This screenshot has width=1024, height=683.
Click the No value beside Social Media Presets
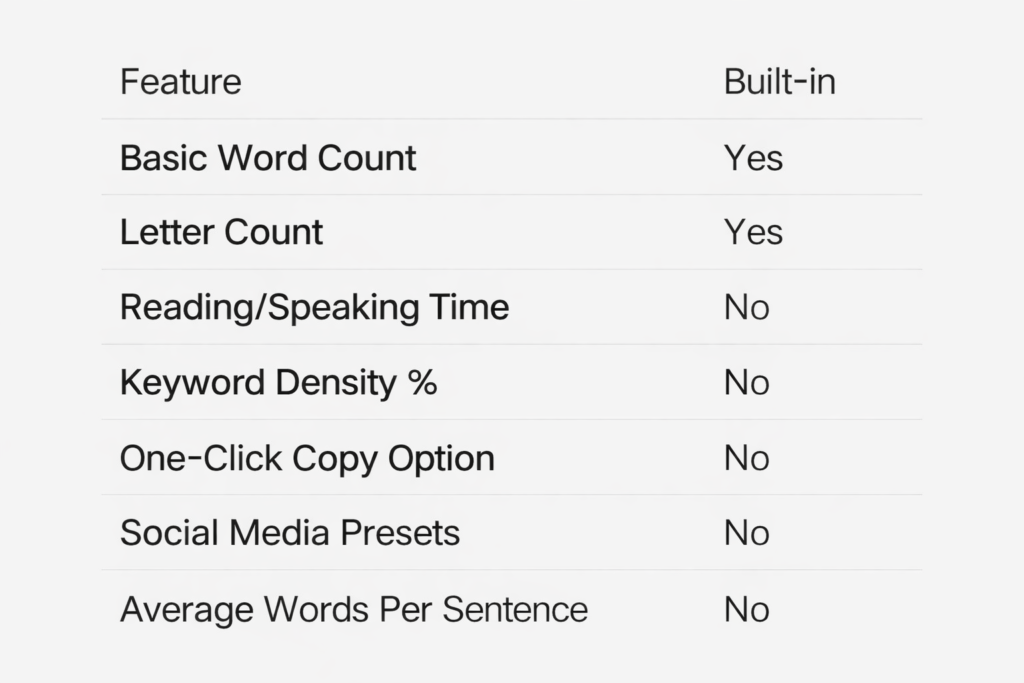(746, 532)
